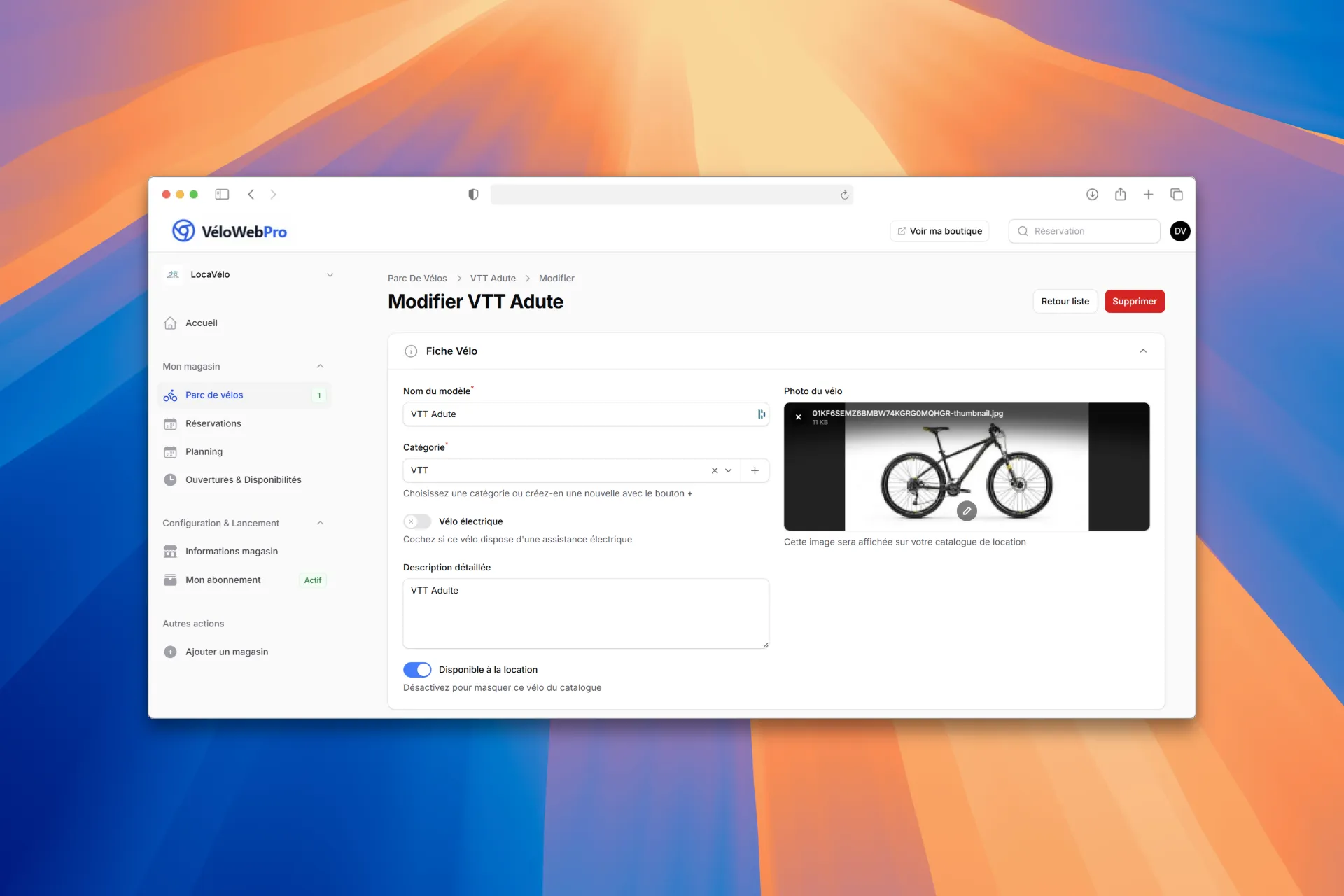Collapse the Mon magasin section
Viewport: 1344px width, 896px height.
[x=320, y=366]
